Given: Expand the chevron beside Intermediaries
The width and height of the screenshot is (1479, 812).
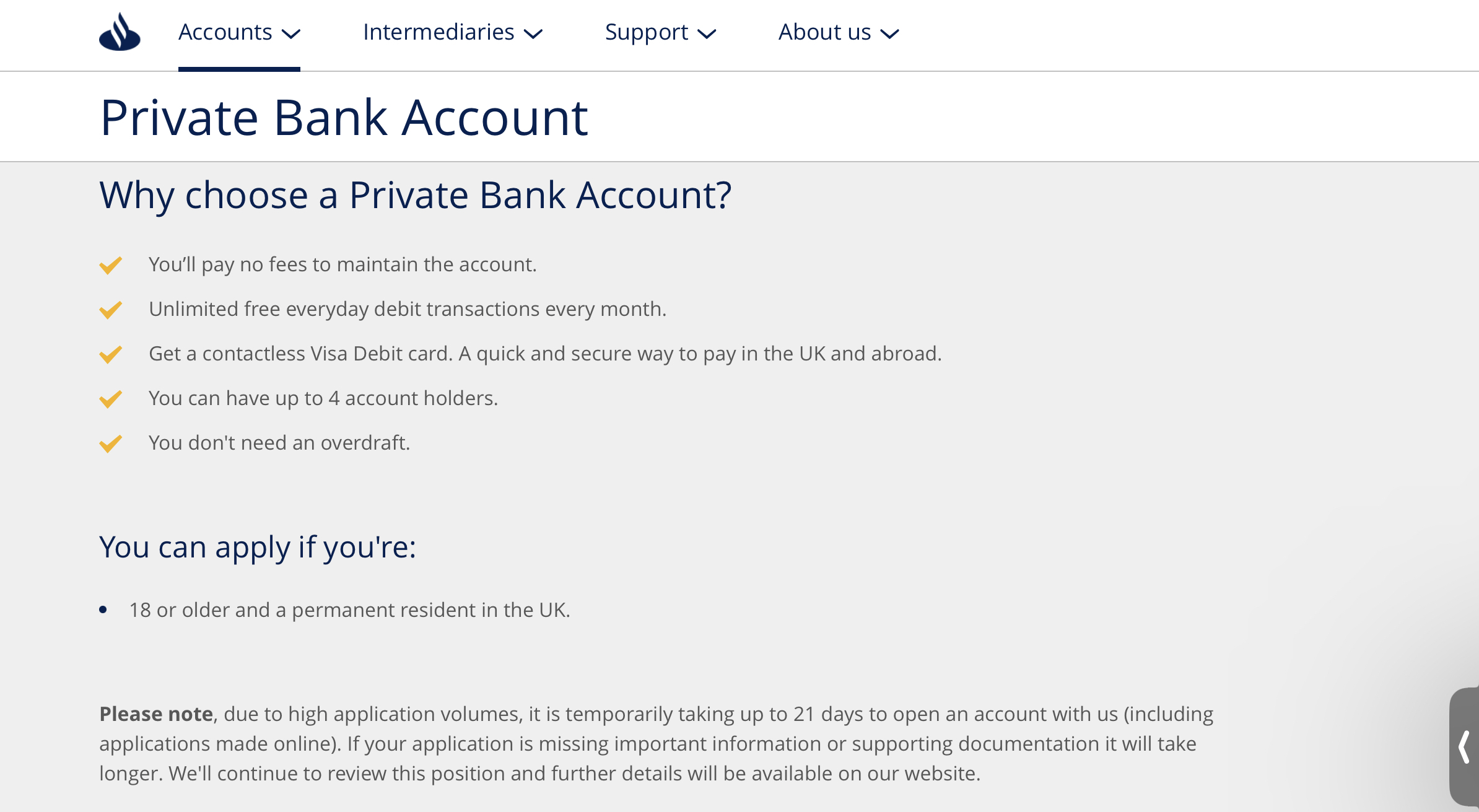Looking at the screenshot, I should point(533,33).
